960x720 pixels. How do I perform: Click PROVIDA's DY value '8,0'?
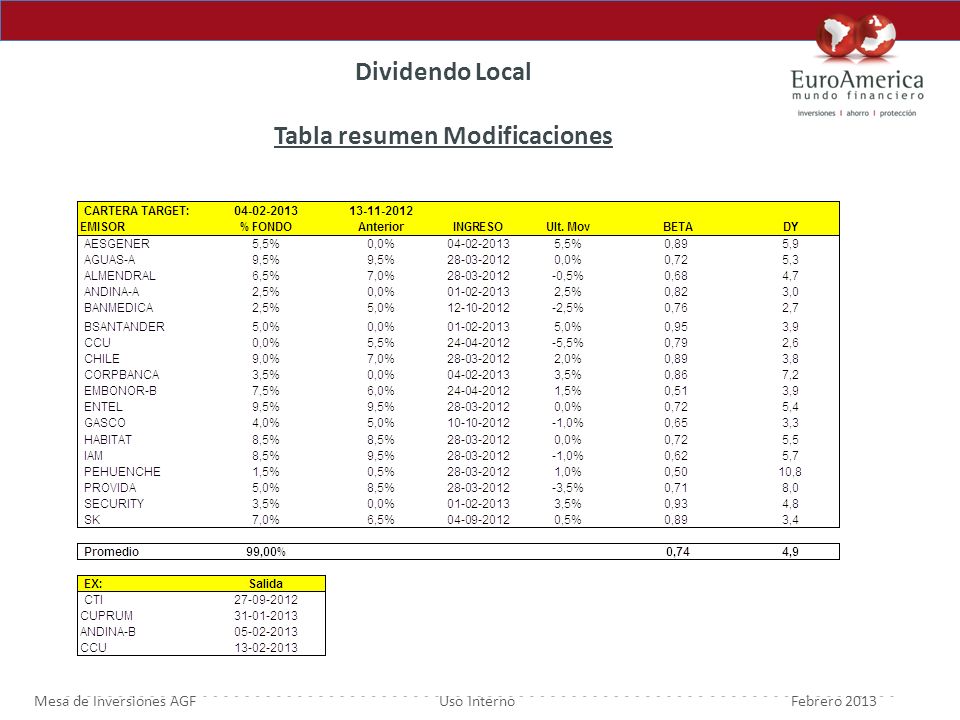(790, 487)
